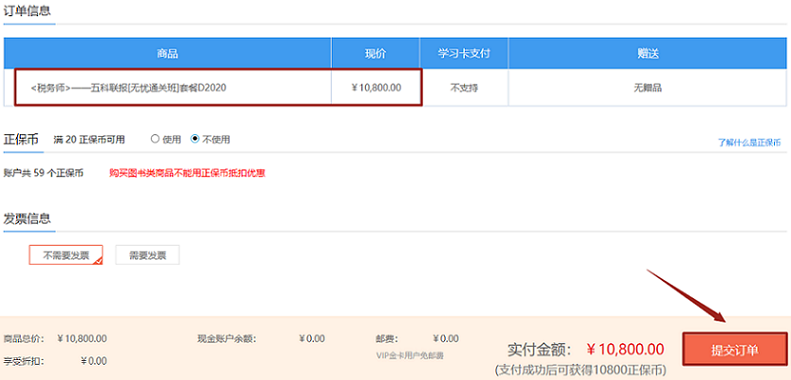Click the red 购买图书类商品 warning text
The height and width of the screenshot is (380, 791).
click(187, 173)
